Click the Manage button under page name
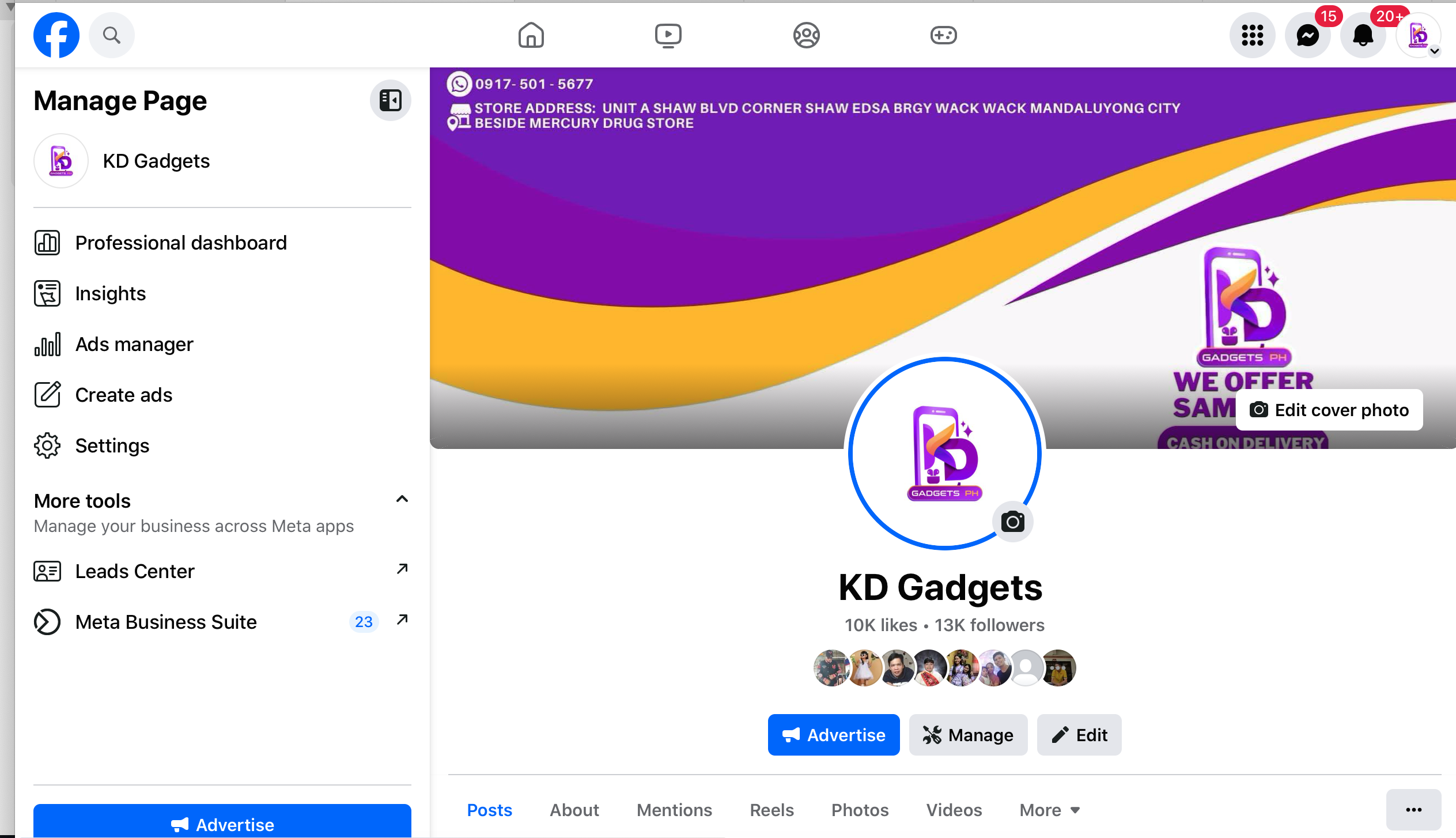 [x=968, y=735]
